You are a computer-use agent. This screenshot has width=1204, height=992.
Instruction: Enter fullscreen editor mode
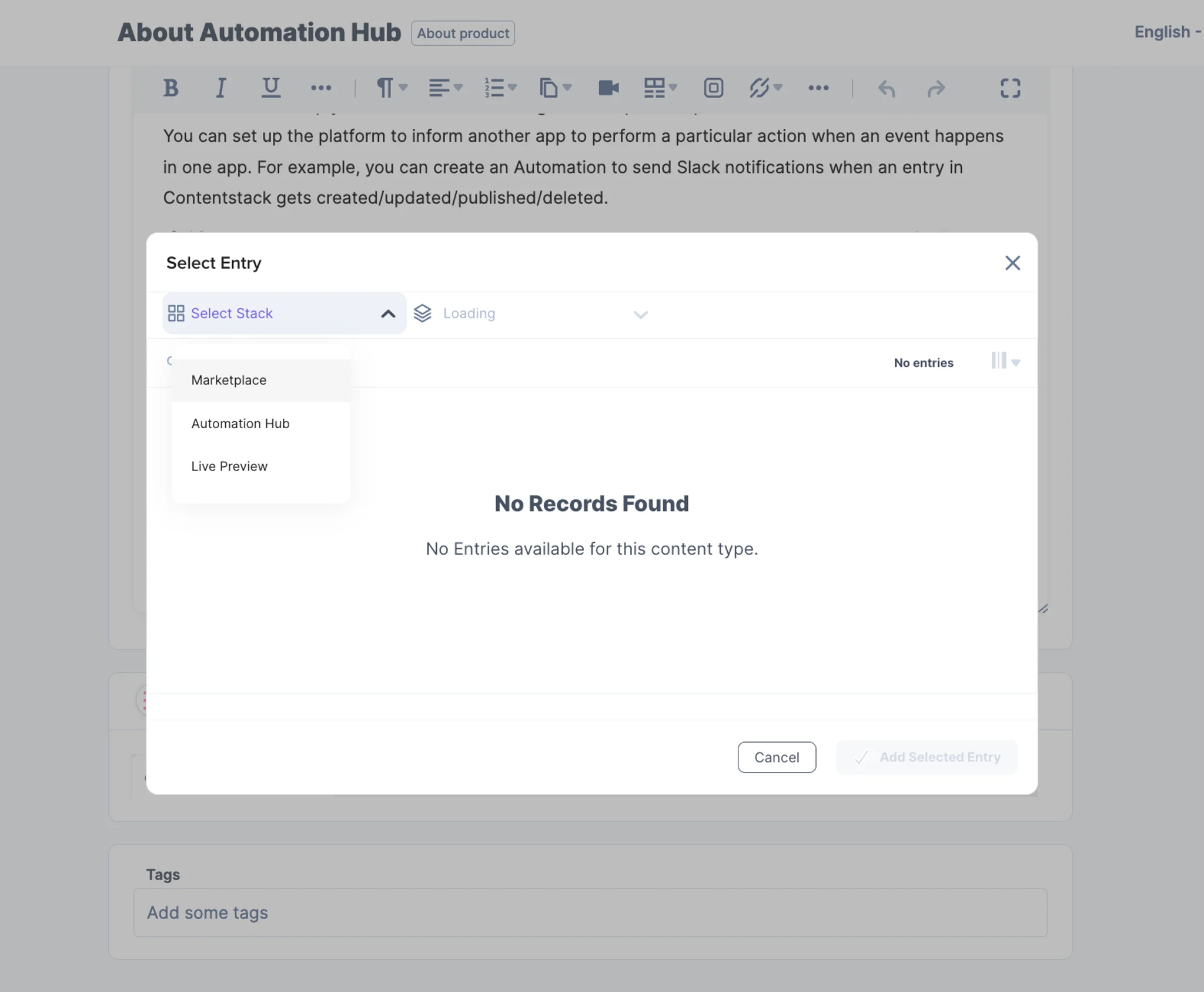tap(1010, 88)
